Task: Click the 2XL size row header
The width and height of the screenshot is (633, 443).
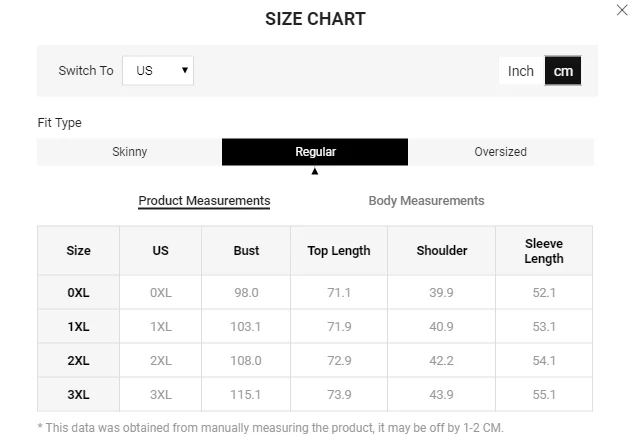Action: [x=78, y=361]
